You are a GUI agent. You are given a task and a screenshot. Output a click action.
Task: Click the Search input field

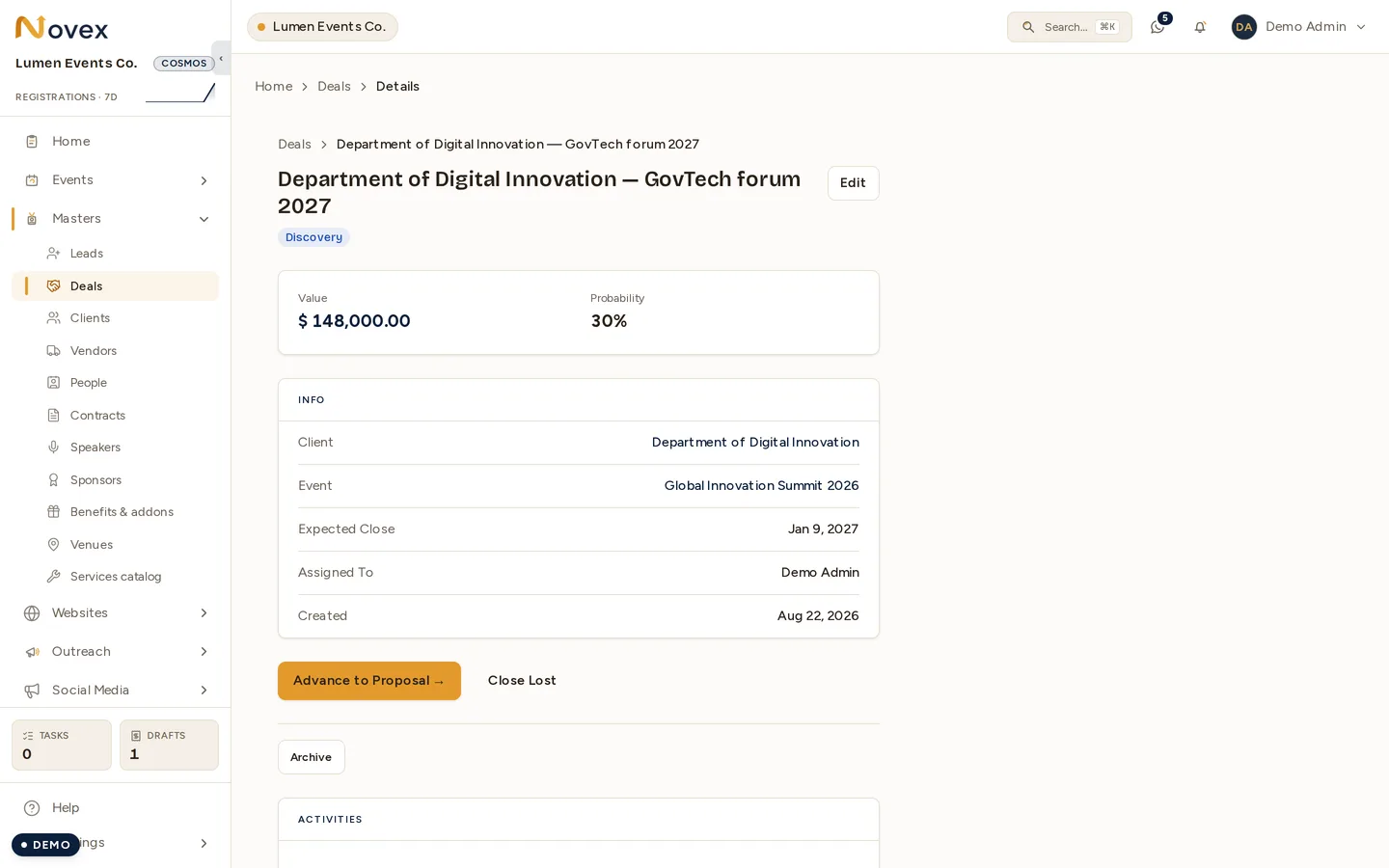pos(1070,27)
